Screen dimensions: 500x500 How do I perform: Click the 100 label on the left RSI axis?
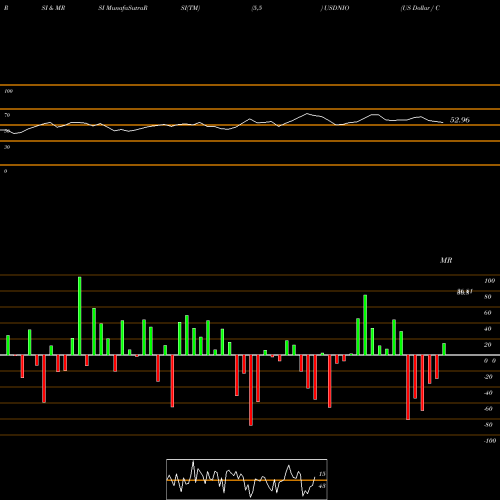[x=8, y=91]
